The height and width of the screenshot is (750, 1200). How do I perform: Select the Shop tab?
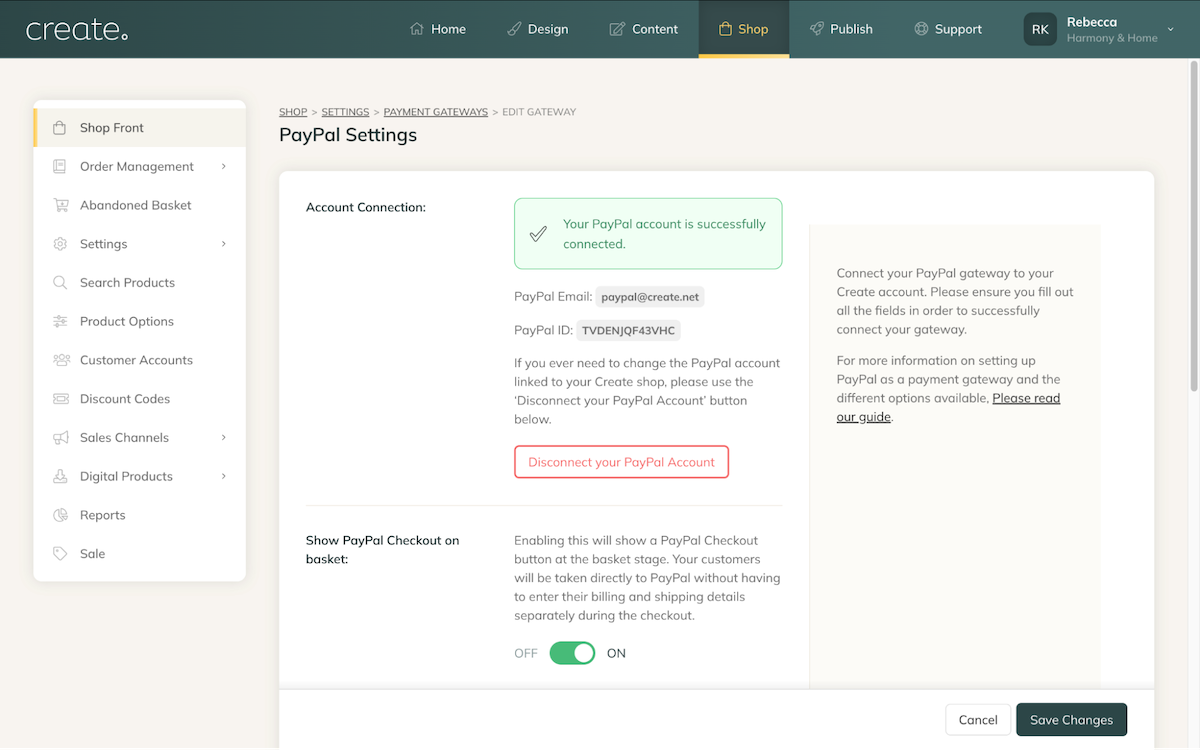click(x=744, y=29)
